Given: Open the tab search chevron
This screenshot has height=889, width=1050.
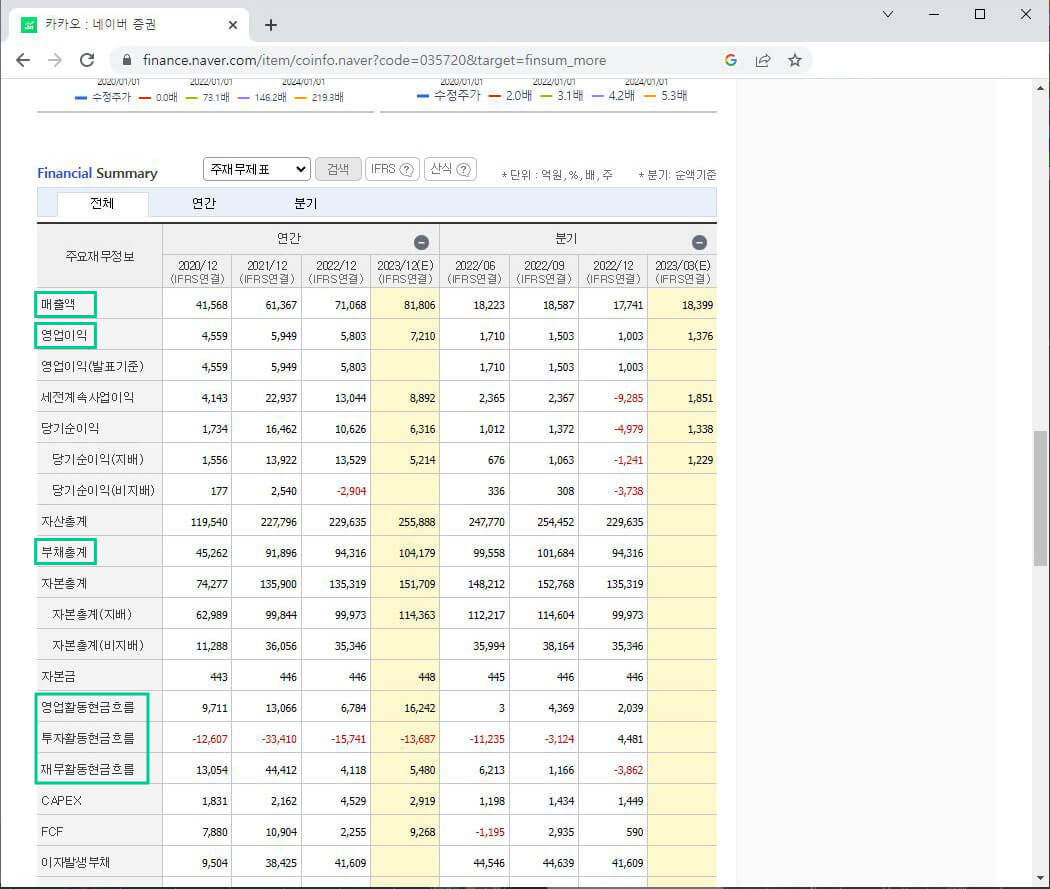Looking at the screenshot, I should tap(888, 14).
